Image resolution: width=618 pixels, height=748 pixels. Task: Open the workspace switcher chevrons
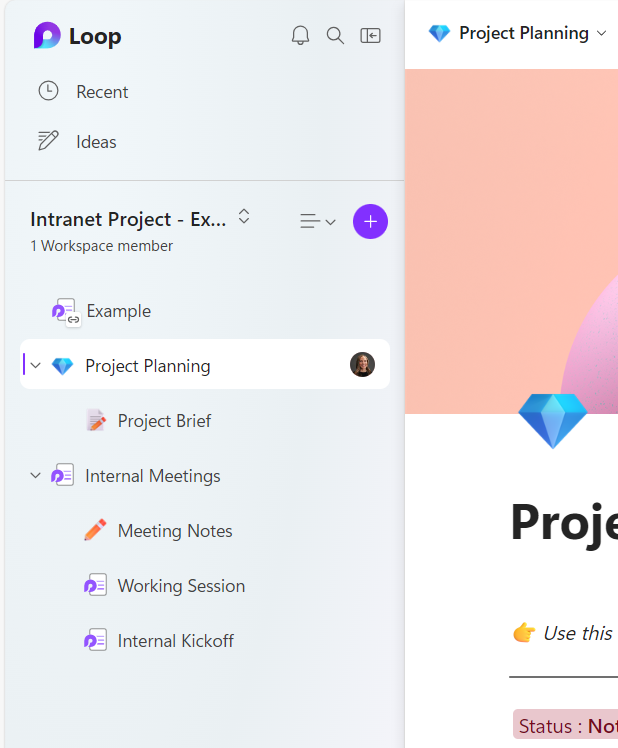(244, 216)
